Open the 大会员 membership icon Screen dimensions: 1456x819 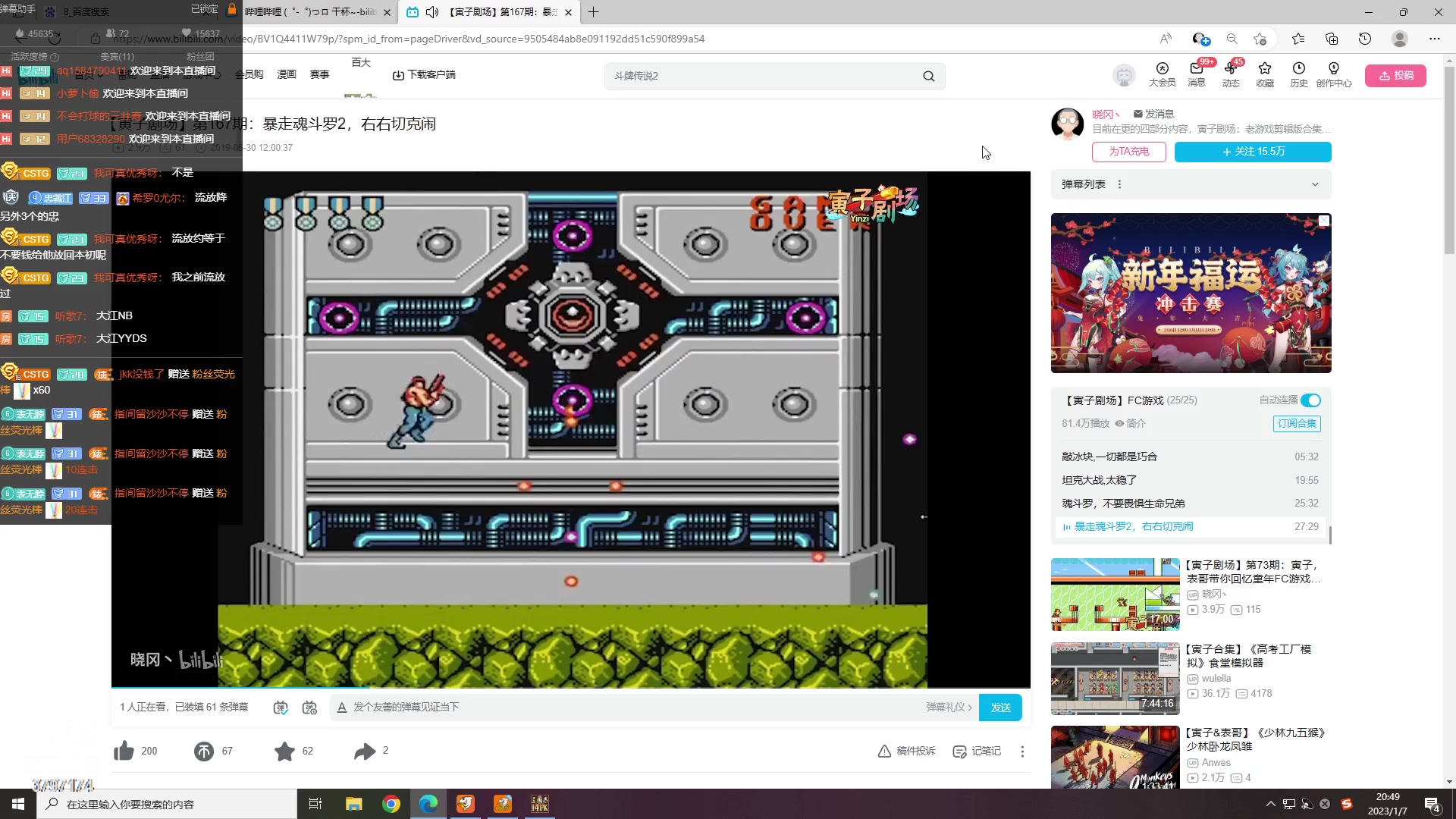click(x=1162, y=74)
